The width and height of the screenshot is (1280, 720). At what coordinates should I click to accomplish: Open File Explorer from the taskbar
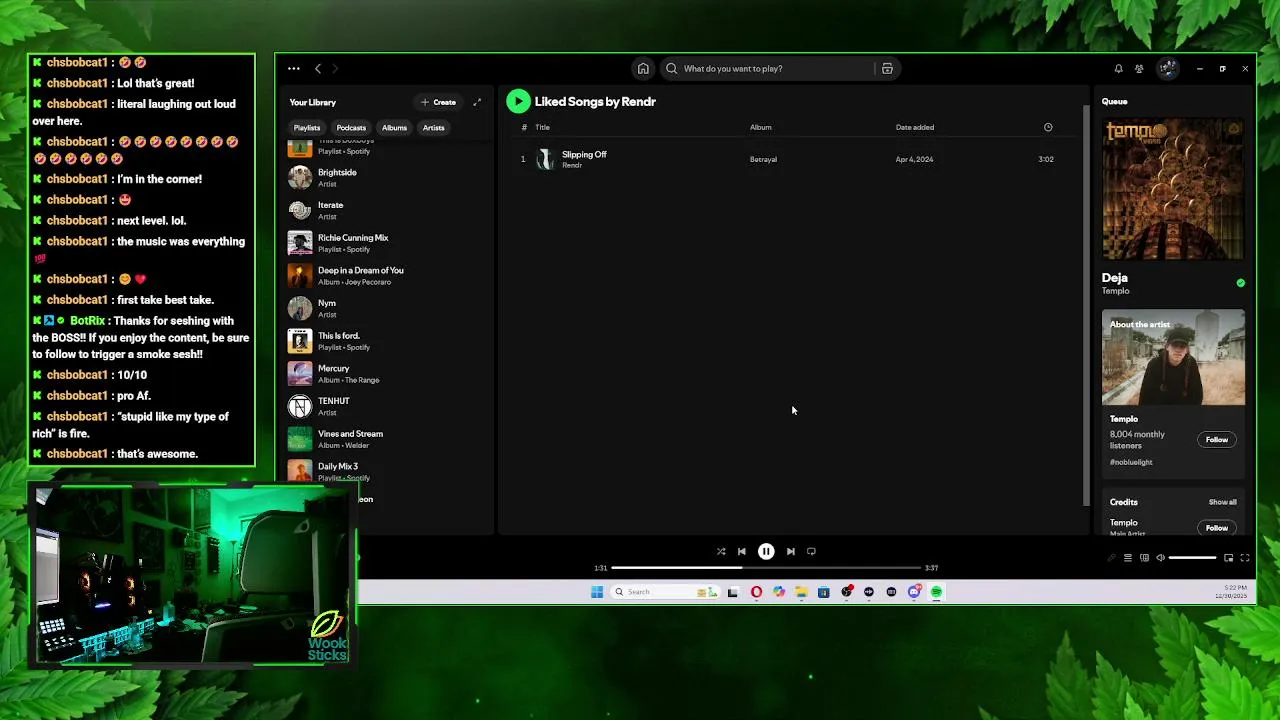pos(801,592)
